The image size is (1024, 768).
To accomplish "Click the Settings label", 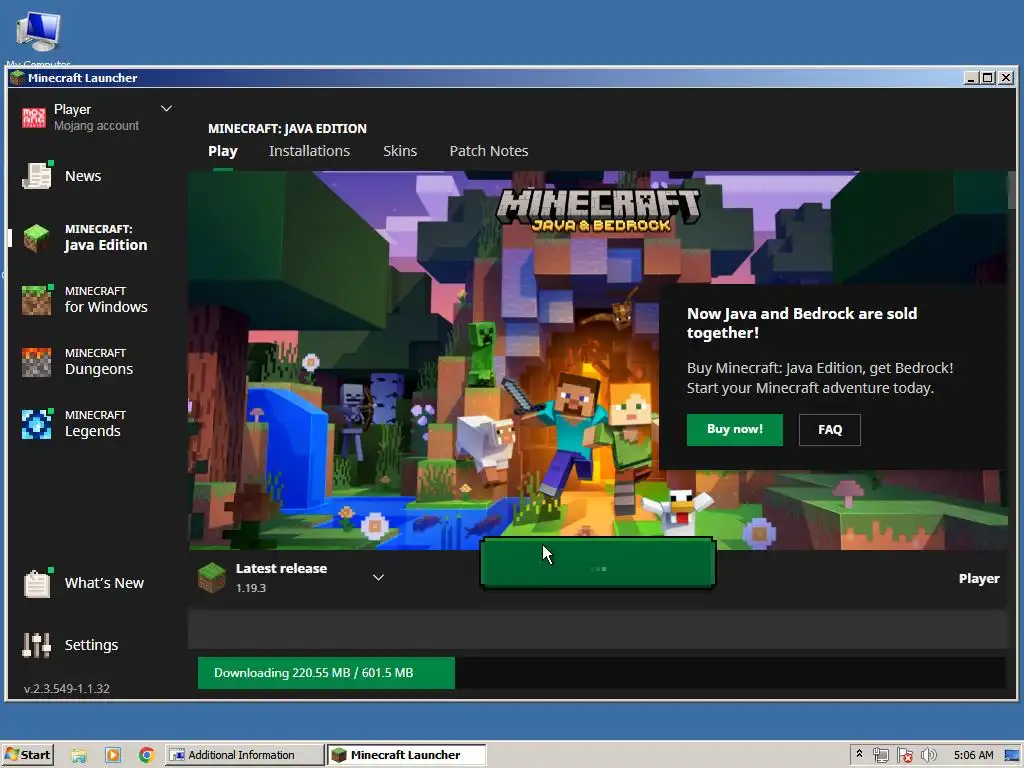I will [x=91, y=645].
